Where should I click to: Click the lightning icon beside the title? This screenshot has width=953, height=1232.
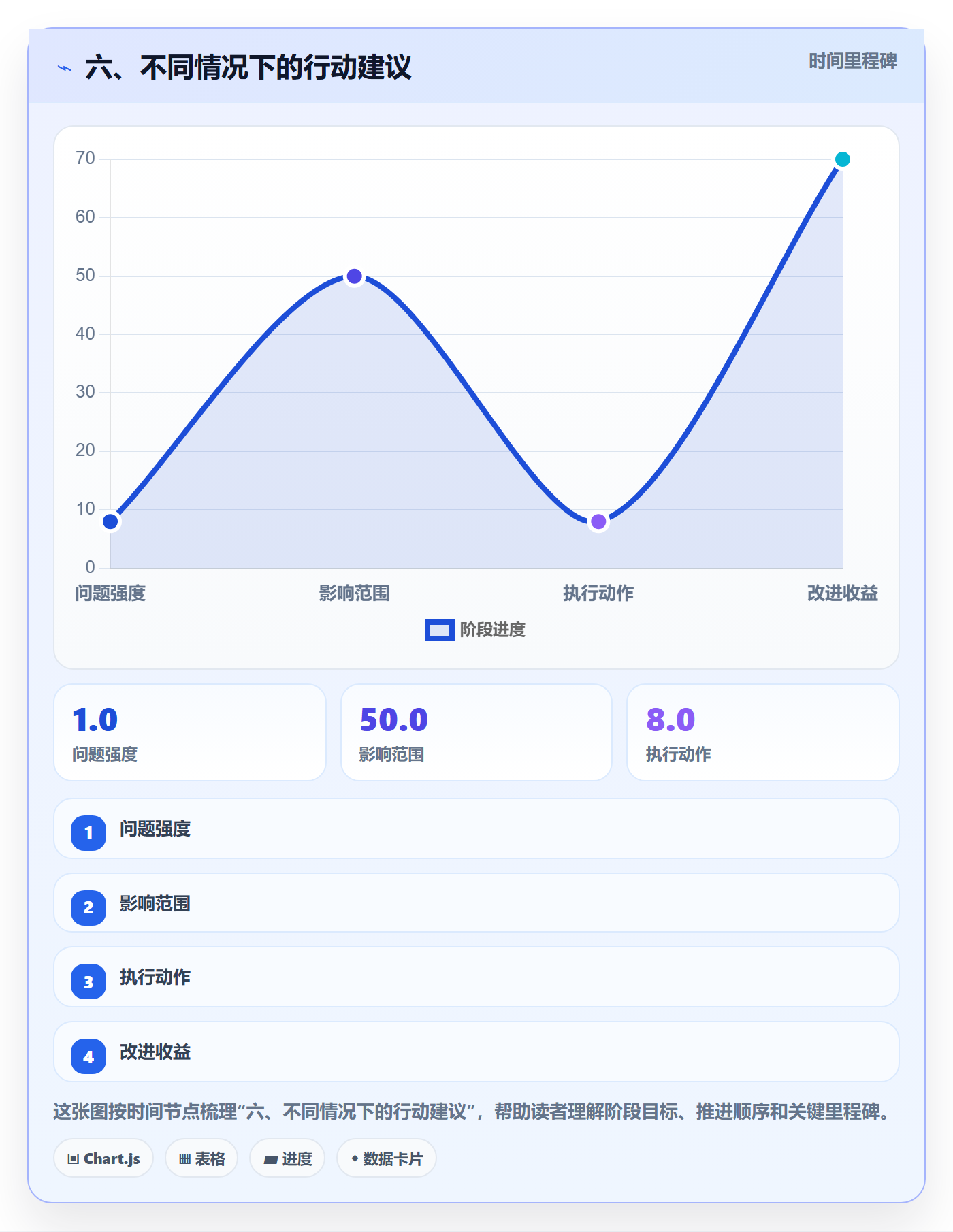pos(65,69)
